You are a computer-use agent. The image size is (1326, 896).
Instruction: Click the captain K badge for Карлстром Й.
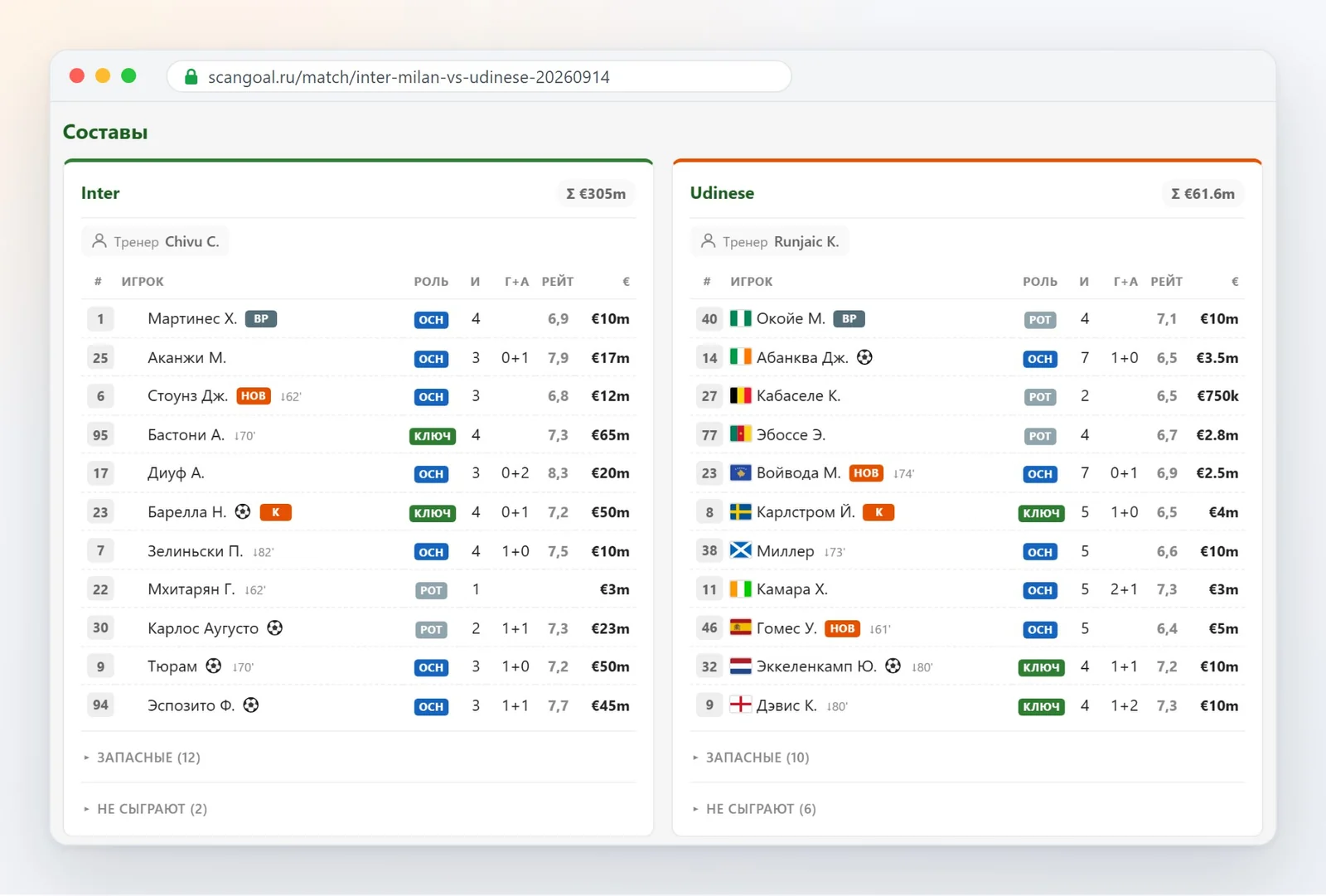[x=878, y=512]
